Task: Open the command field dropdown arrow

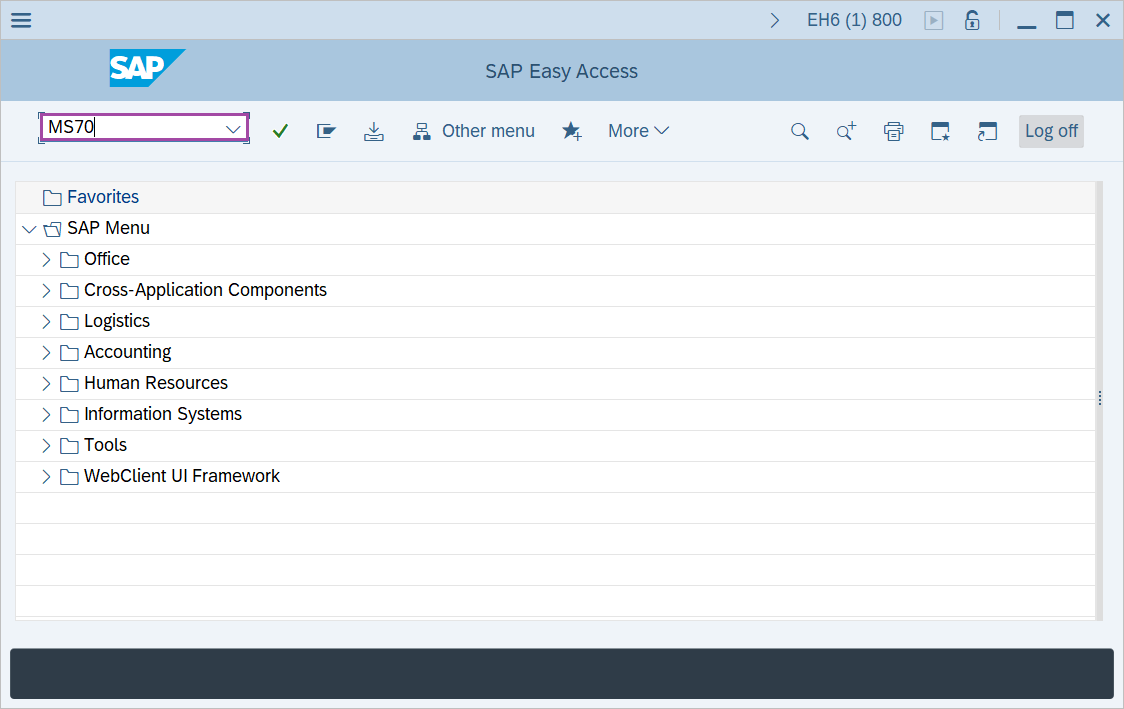Action: (x=233, y=128)
